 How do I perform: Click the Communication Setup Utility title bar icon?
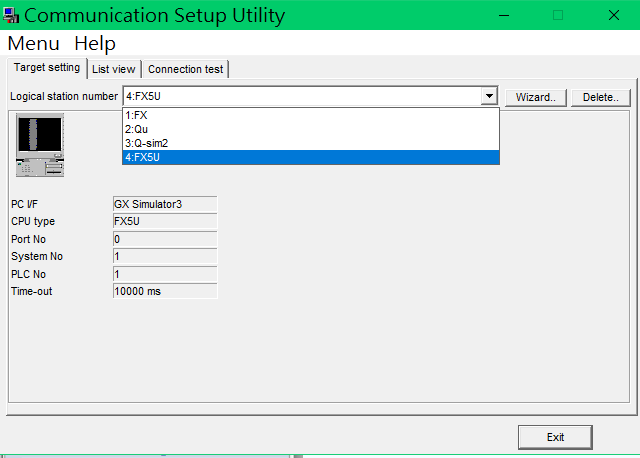pyautogui.click(x=11, y=16)
